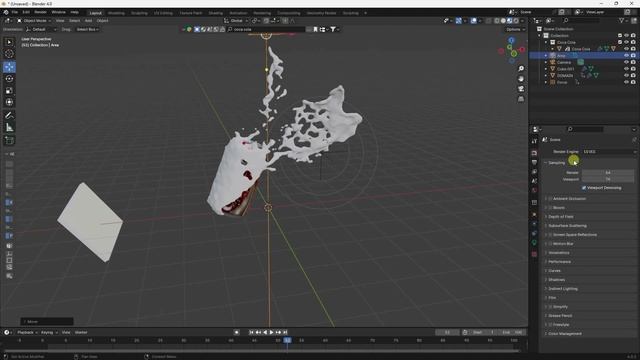The width and height of the screenshot is (640, 360).
Task: Open the File menu
Action: pyautogui.click(x=15, y=13)
